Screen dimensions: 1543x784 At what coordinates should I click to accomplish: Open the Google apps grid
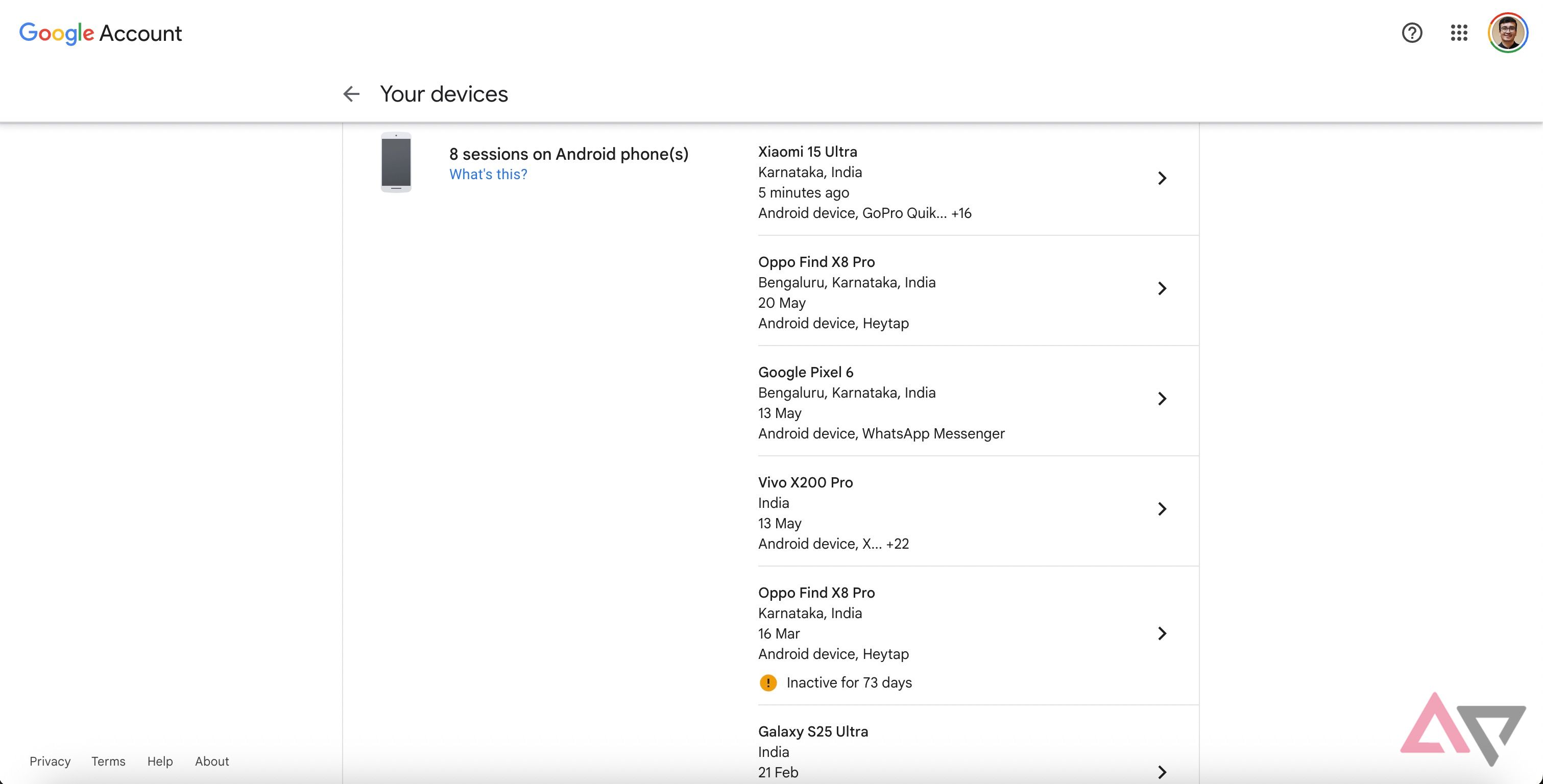(1460, 34)
